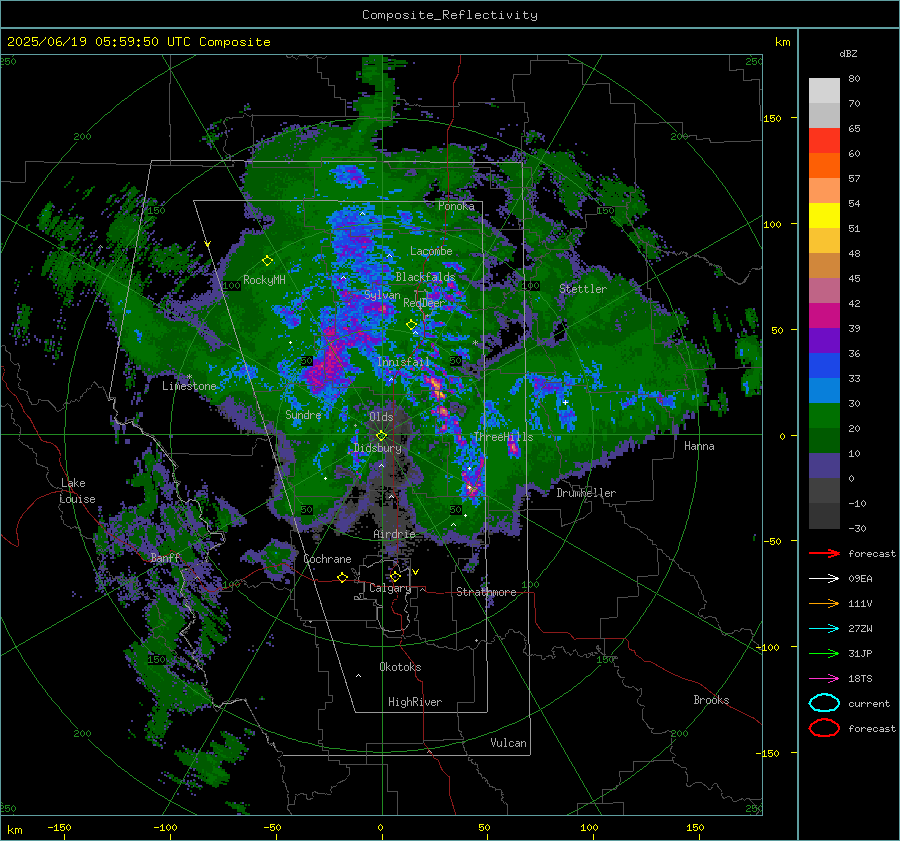
Task: Click the 111V orange arrow legend icon
Action: [824, 603]
